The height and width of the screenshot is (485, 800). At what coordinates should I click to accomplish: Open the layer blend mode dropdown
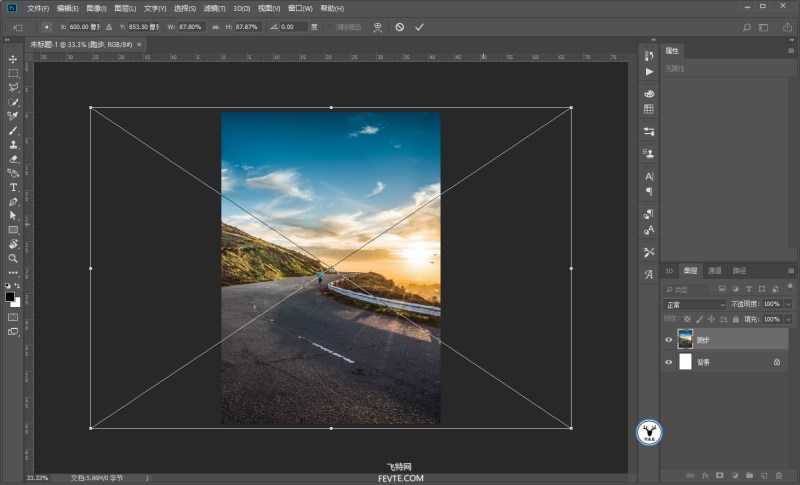(x=695, y=304)
